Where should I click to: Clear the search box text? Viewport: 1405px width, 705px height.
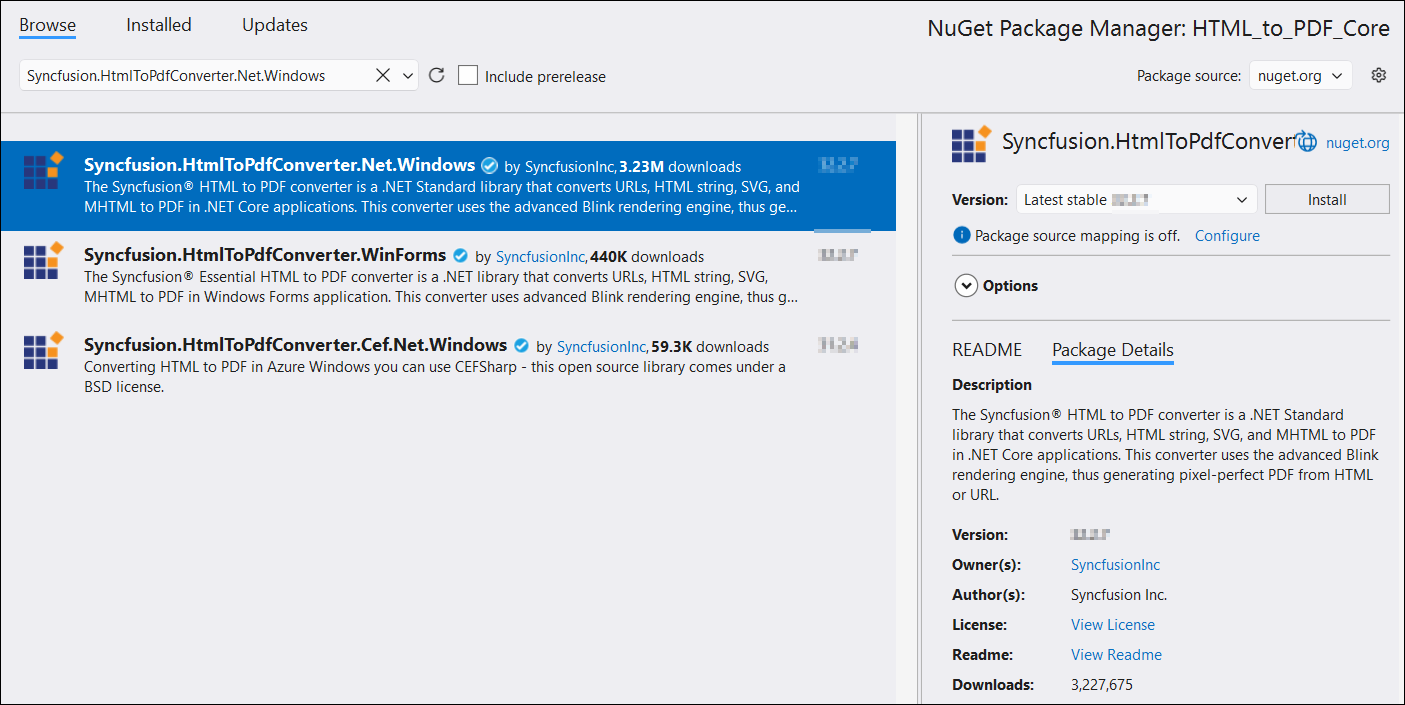coord(383,75)
